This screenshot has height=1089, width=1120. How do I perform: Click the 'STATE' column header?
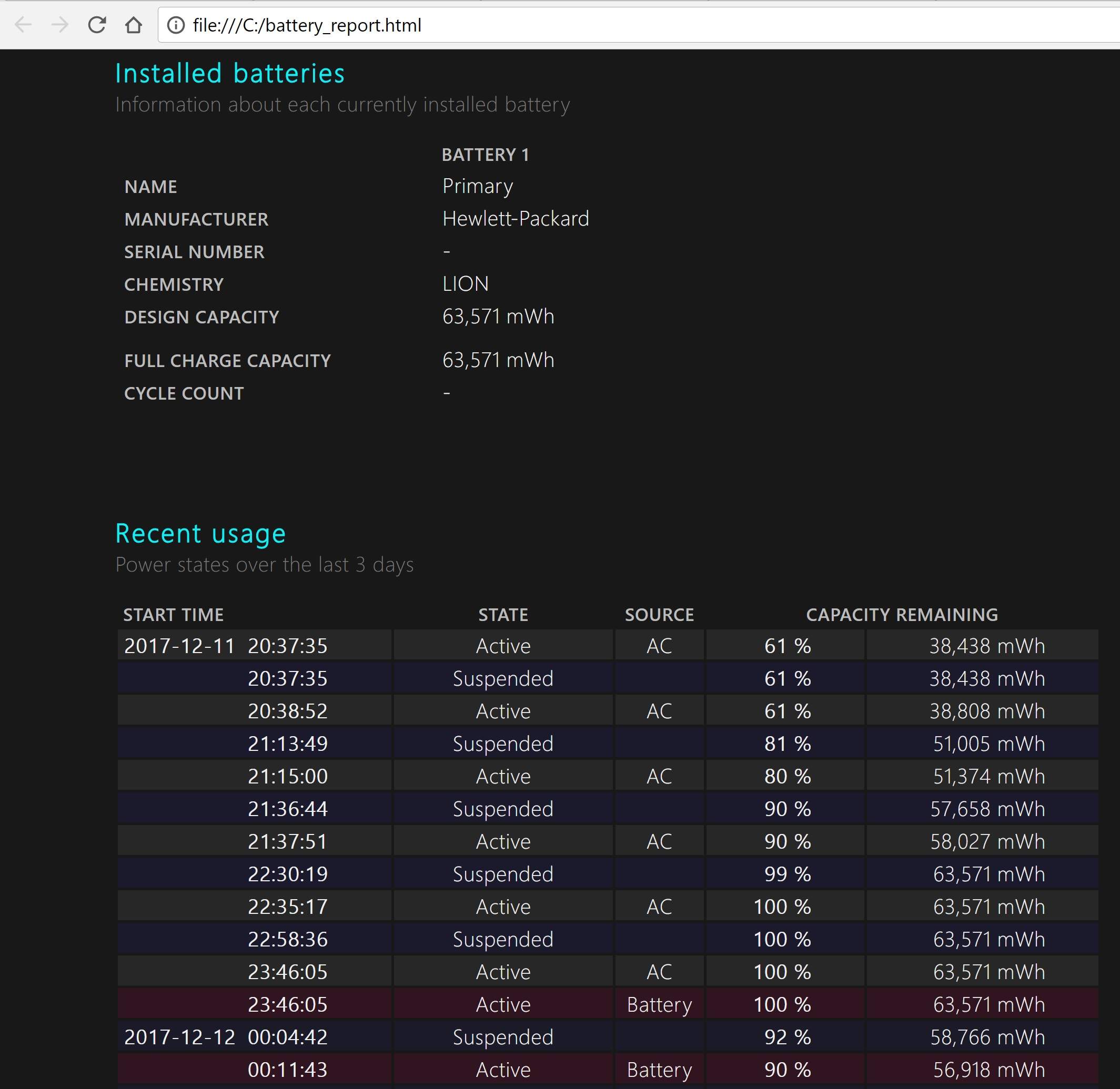point(503,614)
